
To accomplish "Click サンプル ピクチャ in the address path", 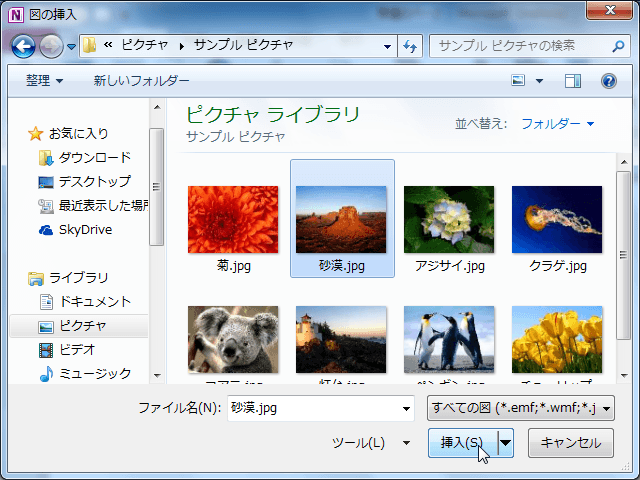I will point(243,45).
